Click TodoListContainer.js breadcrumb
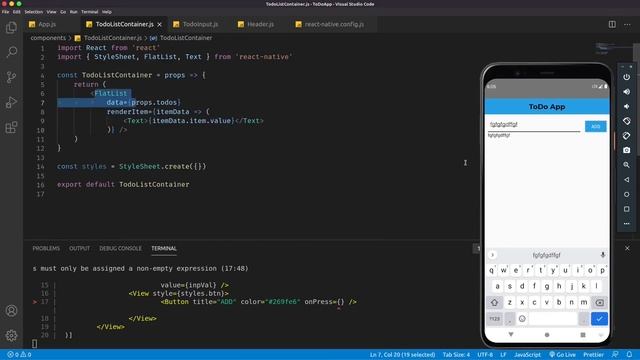 coord(113,38)
